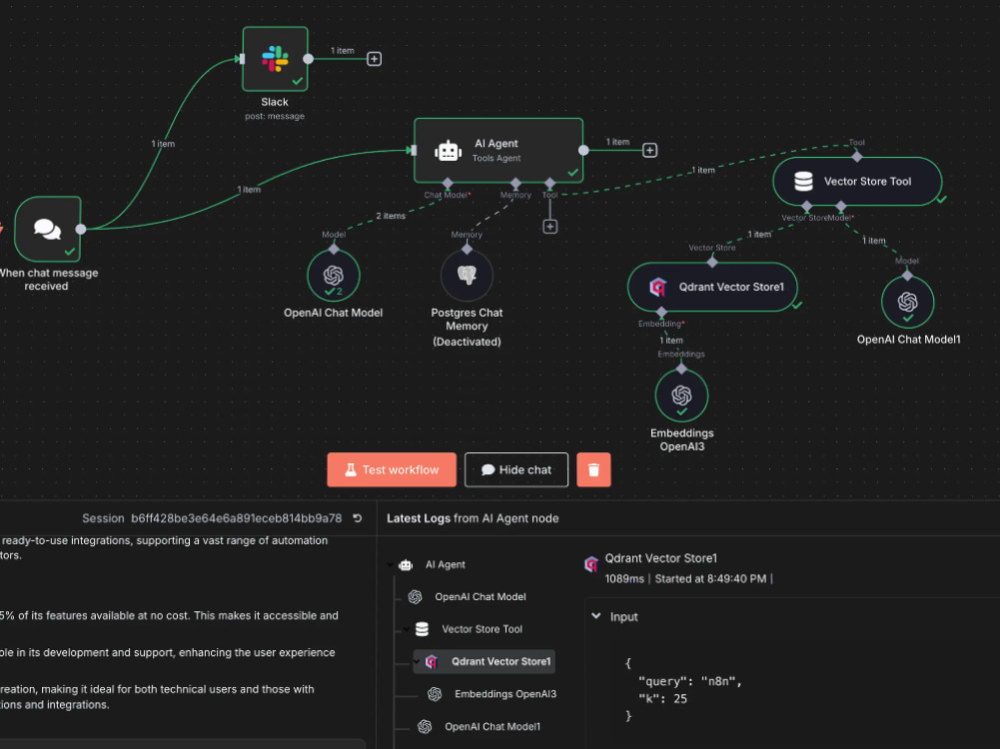Image resolution: width=1000 pixels, height=749 pixels.
Task: Select the AI Agent node
Action: [x=498, y=151]
